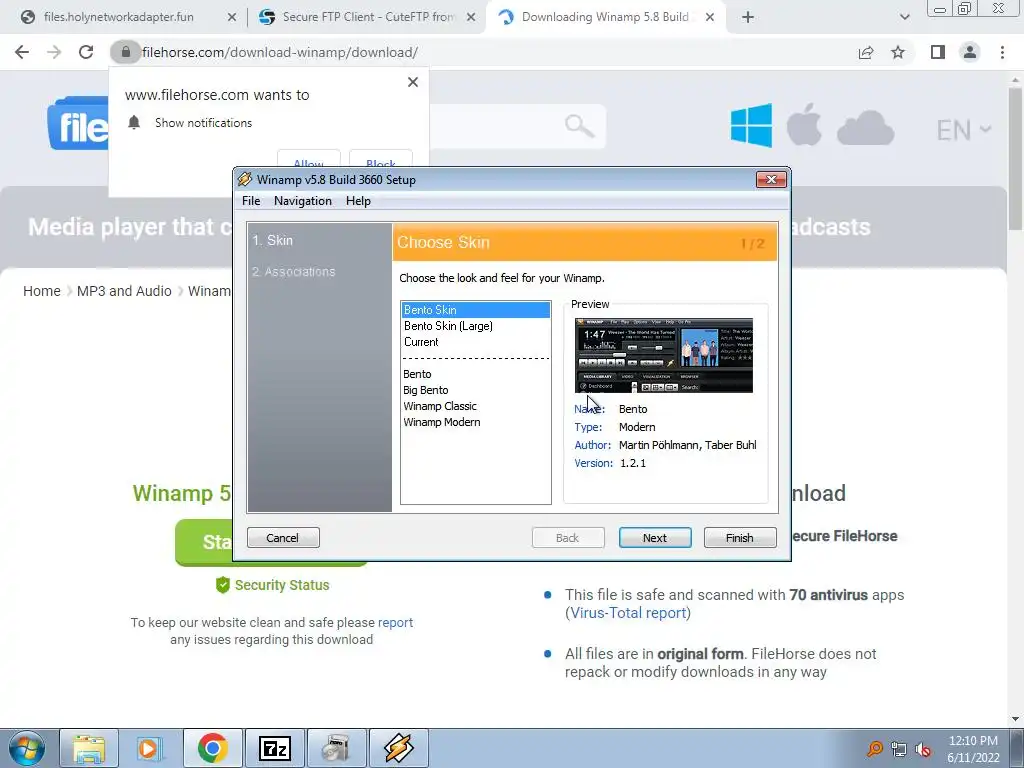Click the installer disc taskbar icon
This screenshot has width=1024, height=768.
coord(336,748)
